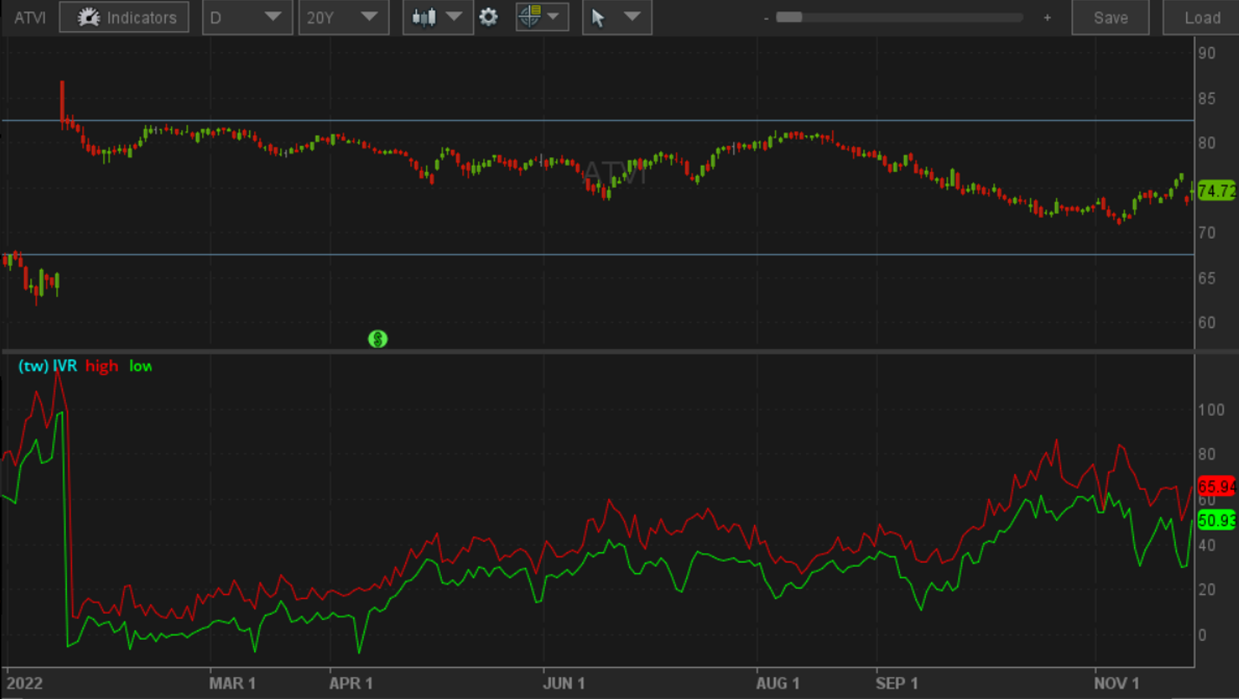Select the pointer cursor tool
This screenshot has height=699, width=1239.
(x=598, y=17)
